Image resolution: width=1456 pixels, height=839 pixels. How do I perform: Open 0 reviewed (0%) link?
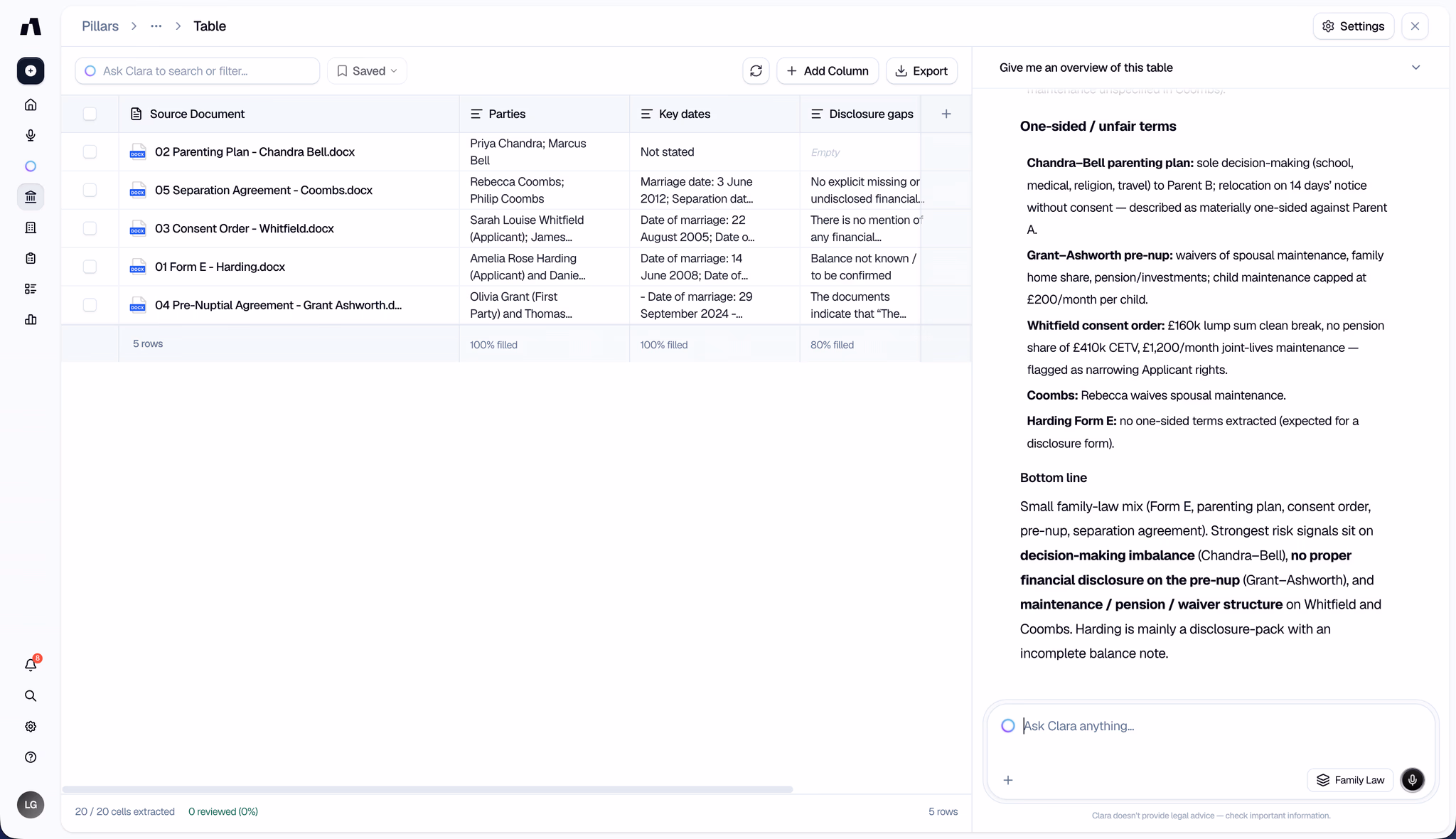coord(223,811)
